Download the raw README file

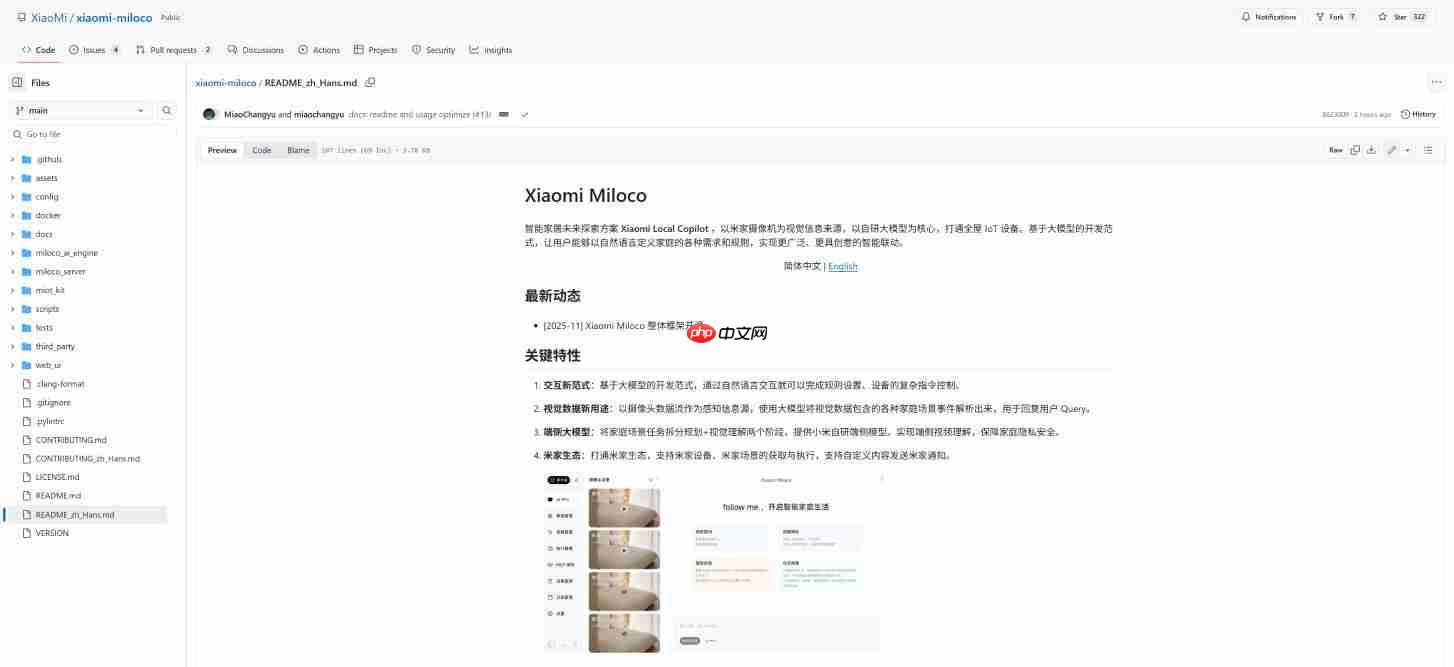click(x=1371, y=149)
